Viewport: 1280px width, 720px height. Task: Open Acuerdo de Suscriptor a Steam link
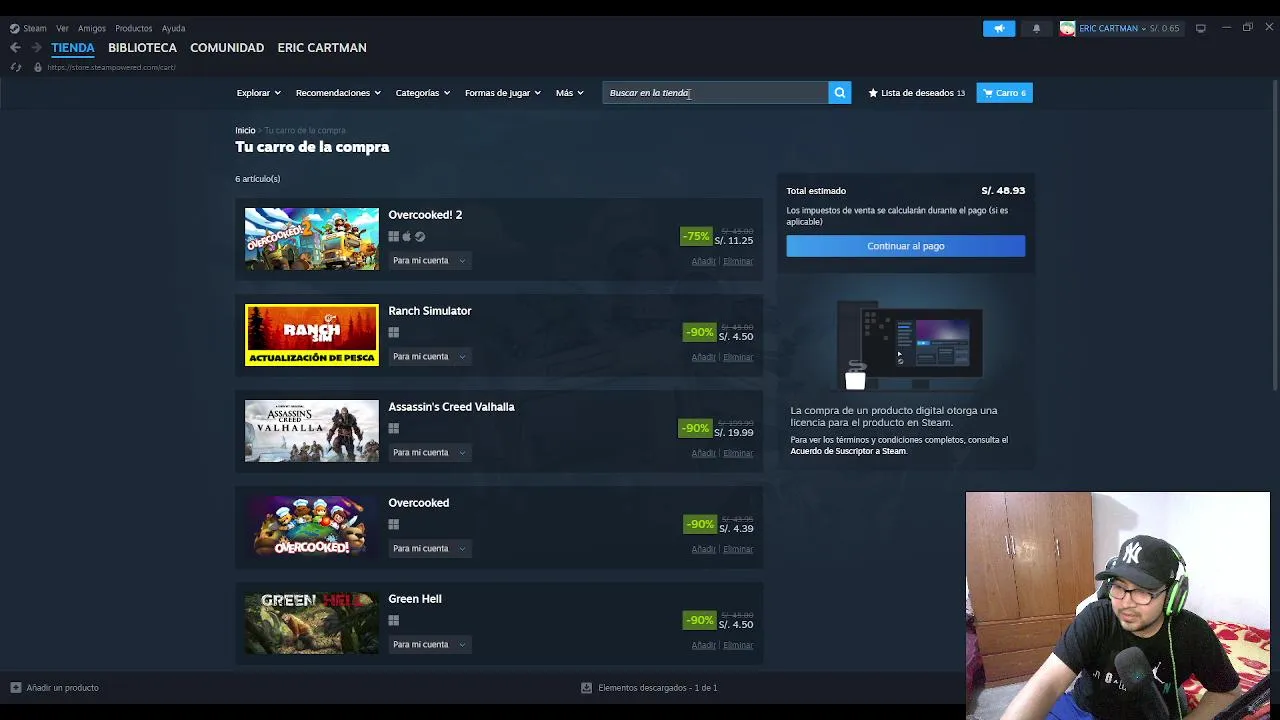[848, 451]
